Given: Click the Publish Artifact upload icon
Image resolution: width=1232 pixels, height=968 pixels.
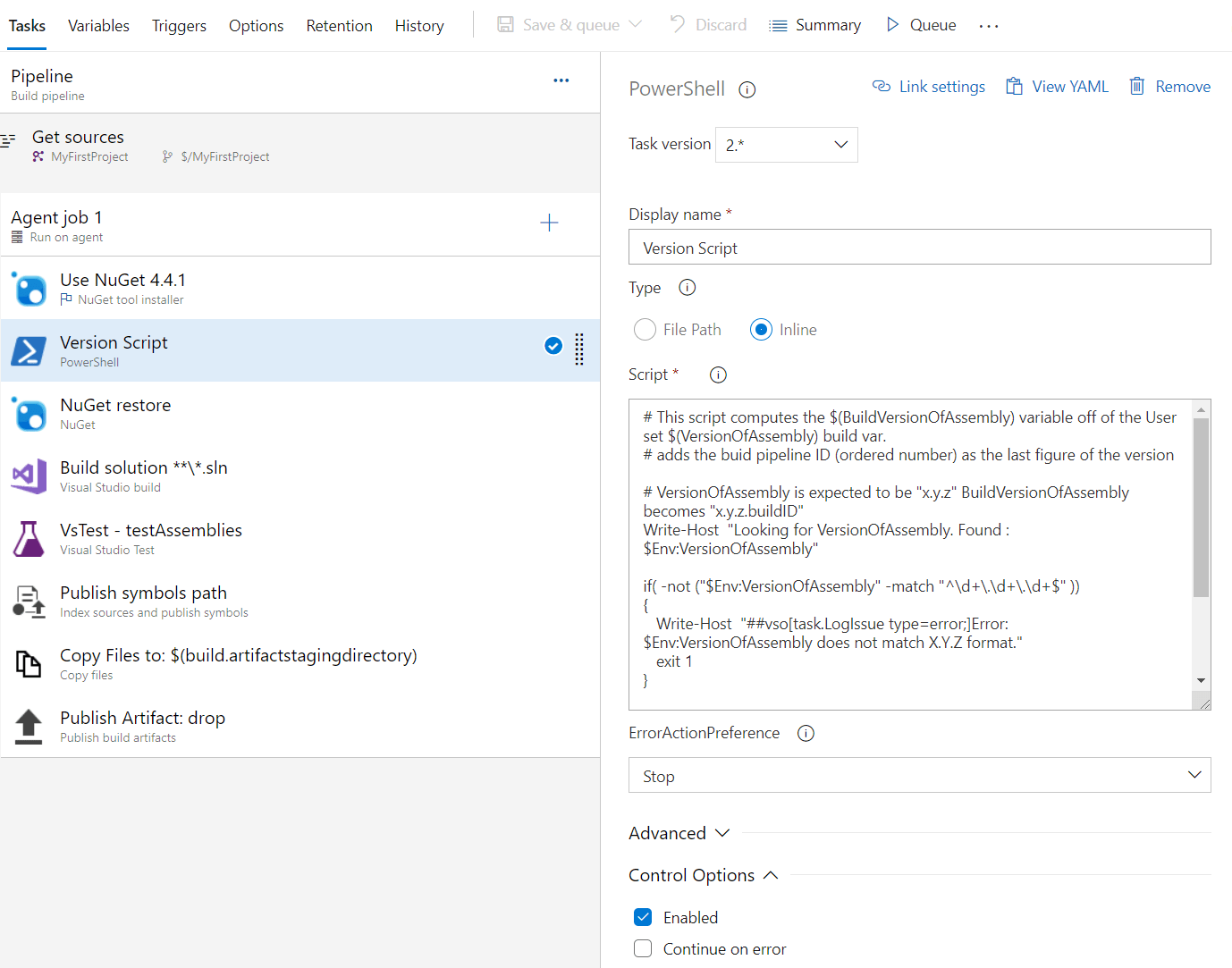Looking at the screenshot, I should pyautogui.click(x=28, y=726).
